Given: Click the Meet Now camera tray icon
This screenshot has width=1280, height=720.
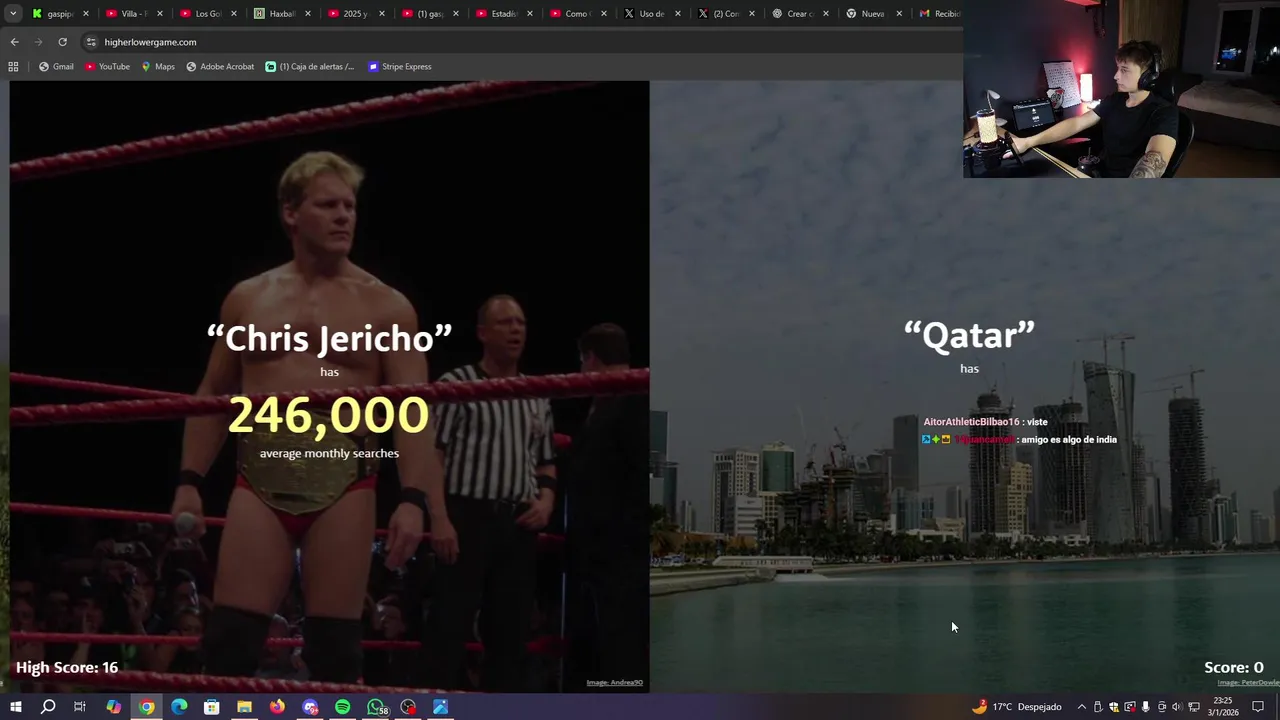Looking at the screenshot, I should [1162, 707].
